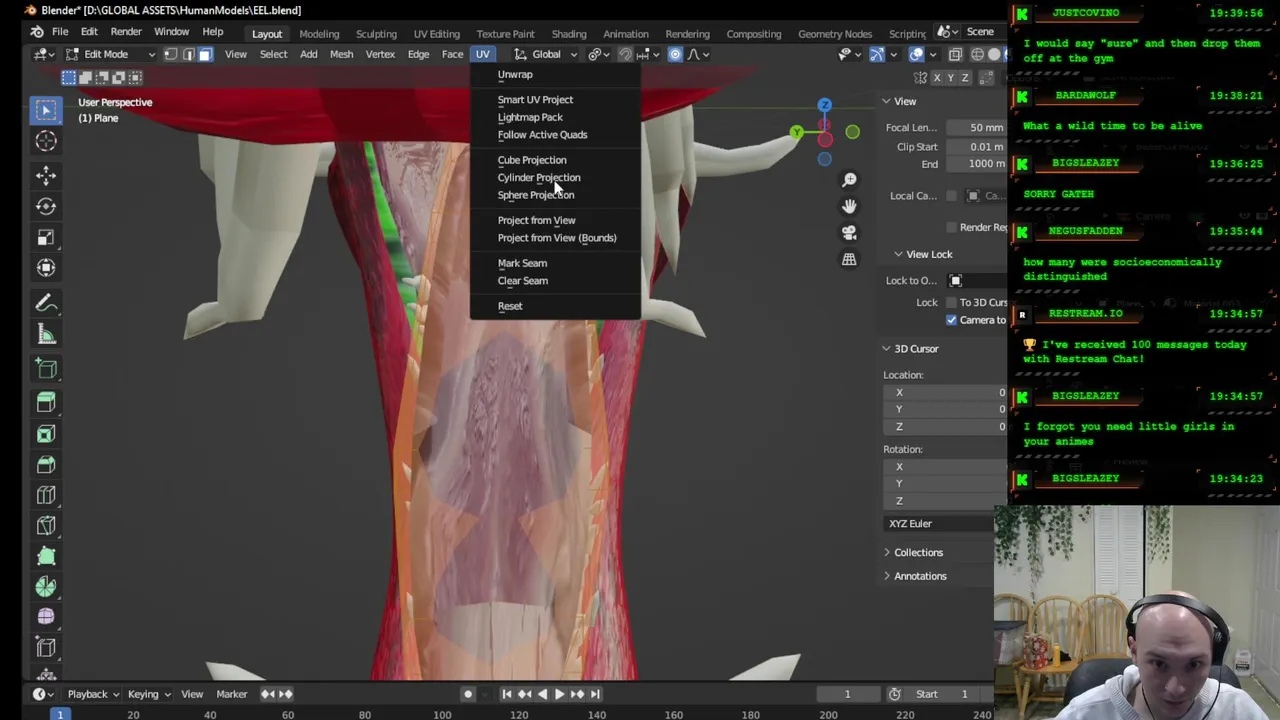
Task: Activate the 3D Cursor tool
Action: [46, 141]
